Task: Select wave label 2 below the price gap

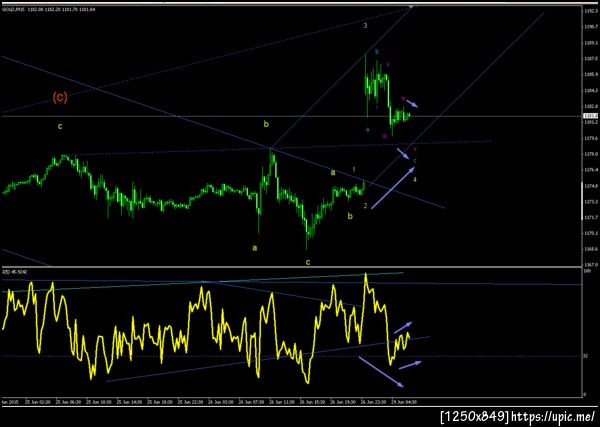Action: pos(365,206)
